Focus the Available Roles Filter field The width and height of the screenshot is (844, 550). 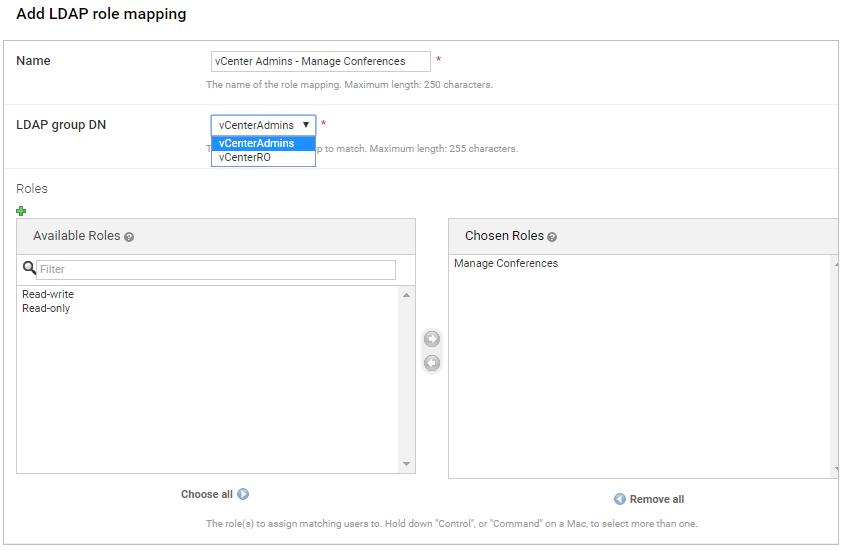pyautogui.click(x=215, y=269)
